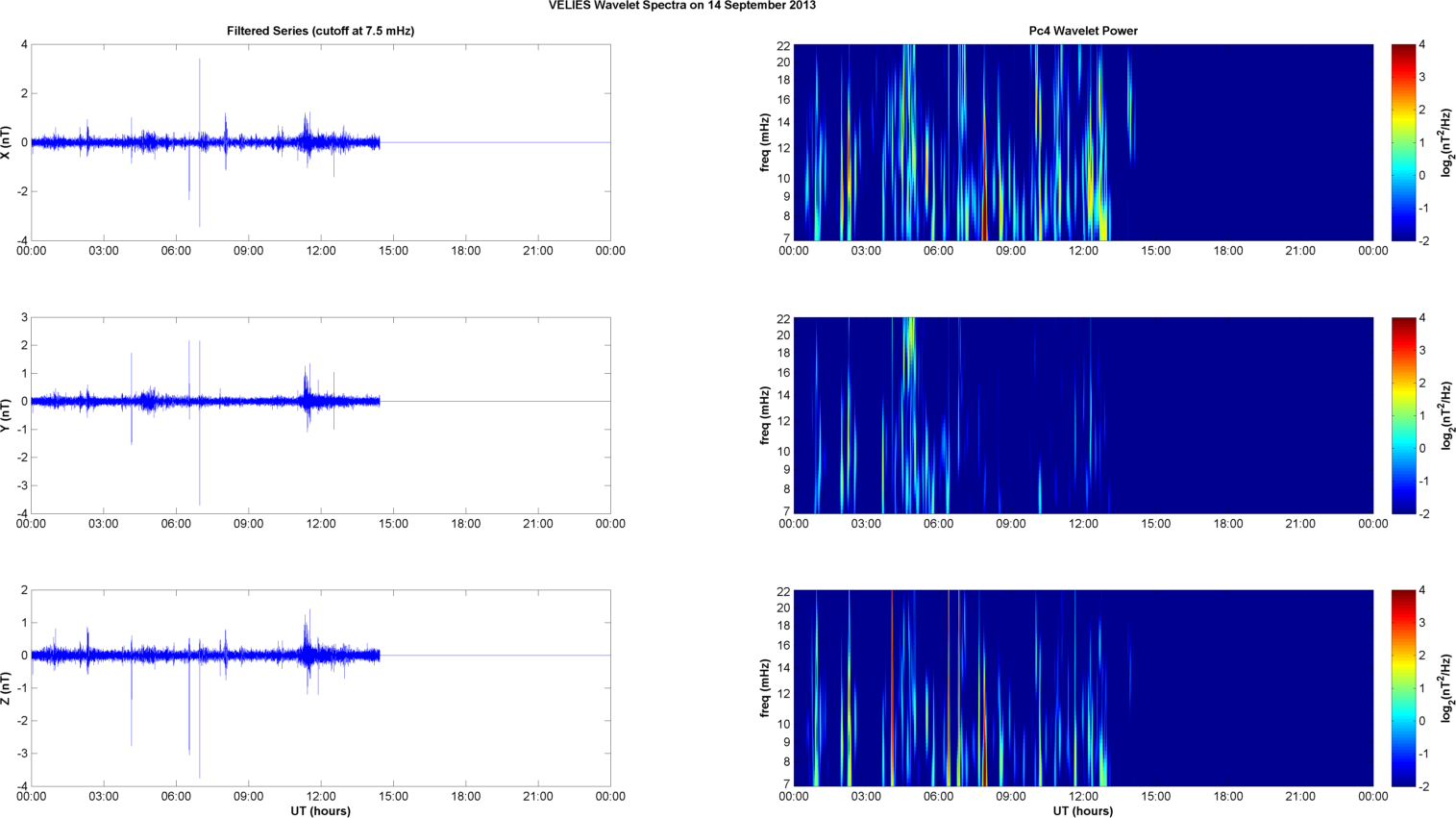The height and width of the screenshot is (818, 1456).
Task: Click the VELIES Wavelet Spectra main title
Action: (x=681, y=6)
